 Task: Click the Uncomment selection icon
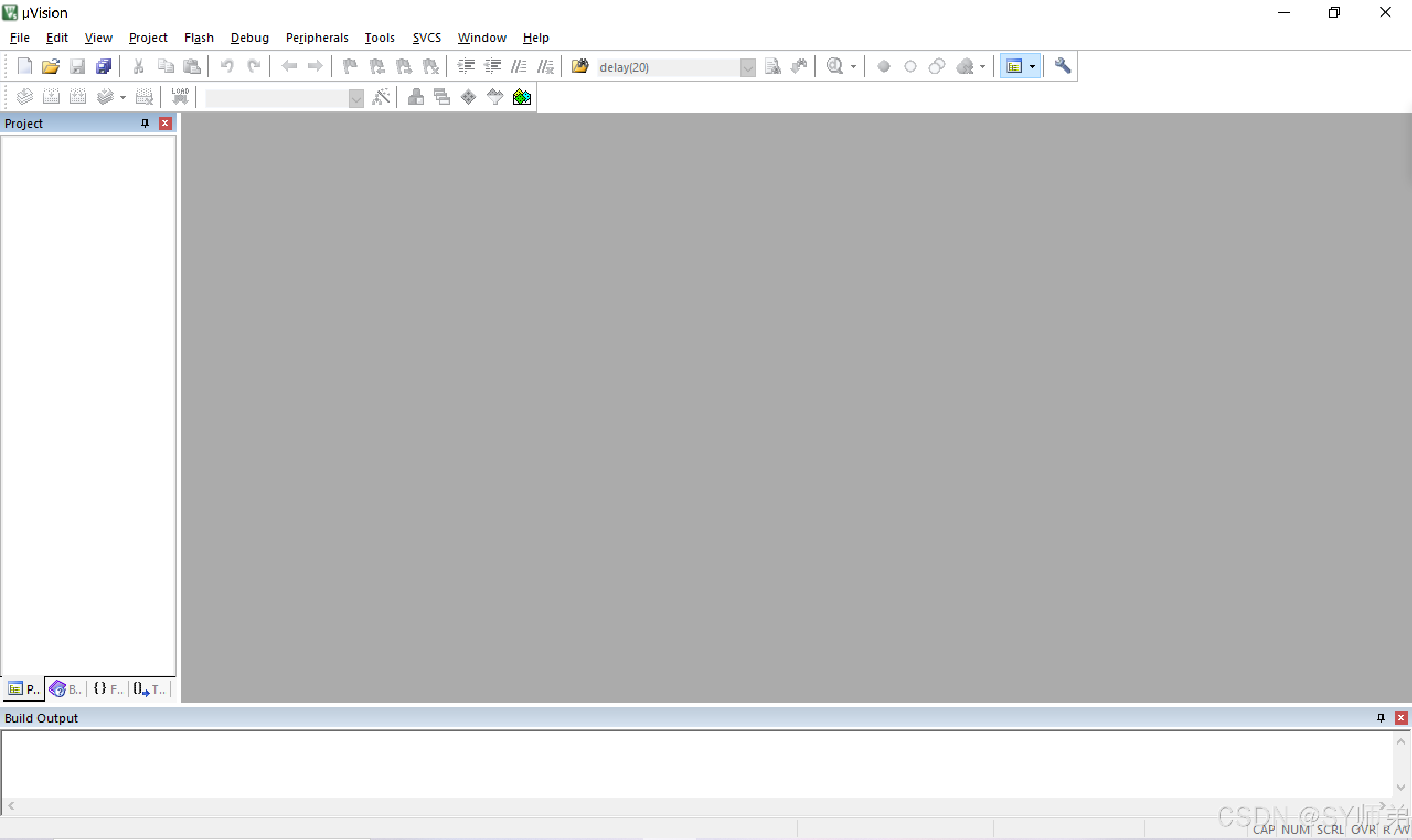tap(546, 66)
